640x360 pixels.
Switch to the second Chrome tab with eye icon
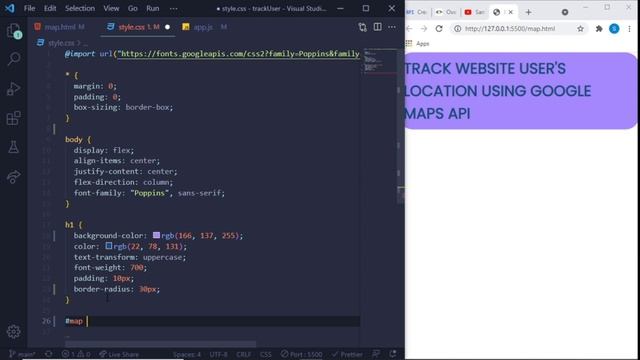click(x=445, y=12)
